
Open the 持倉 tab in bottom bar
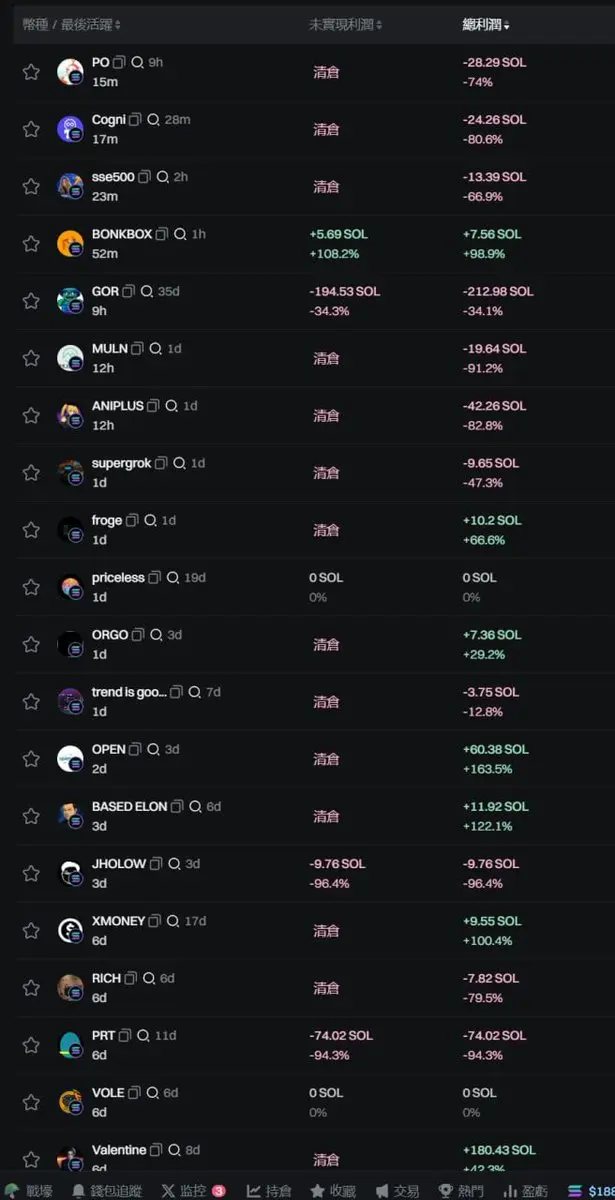269,1191
